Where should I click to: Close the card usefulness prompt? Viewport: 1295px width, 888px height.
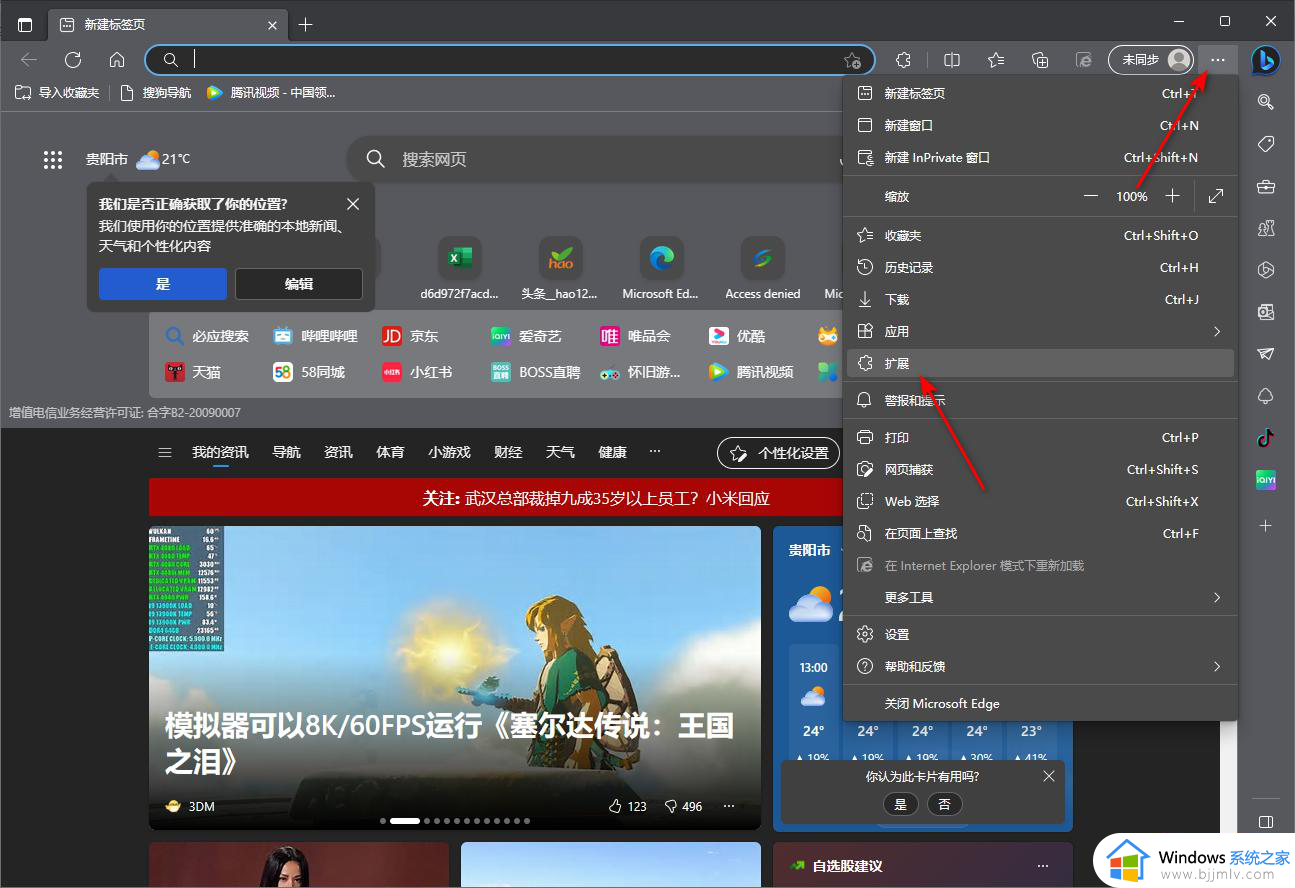[x=1048, y=776]
